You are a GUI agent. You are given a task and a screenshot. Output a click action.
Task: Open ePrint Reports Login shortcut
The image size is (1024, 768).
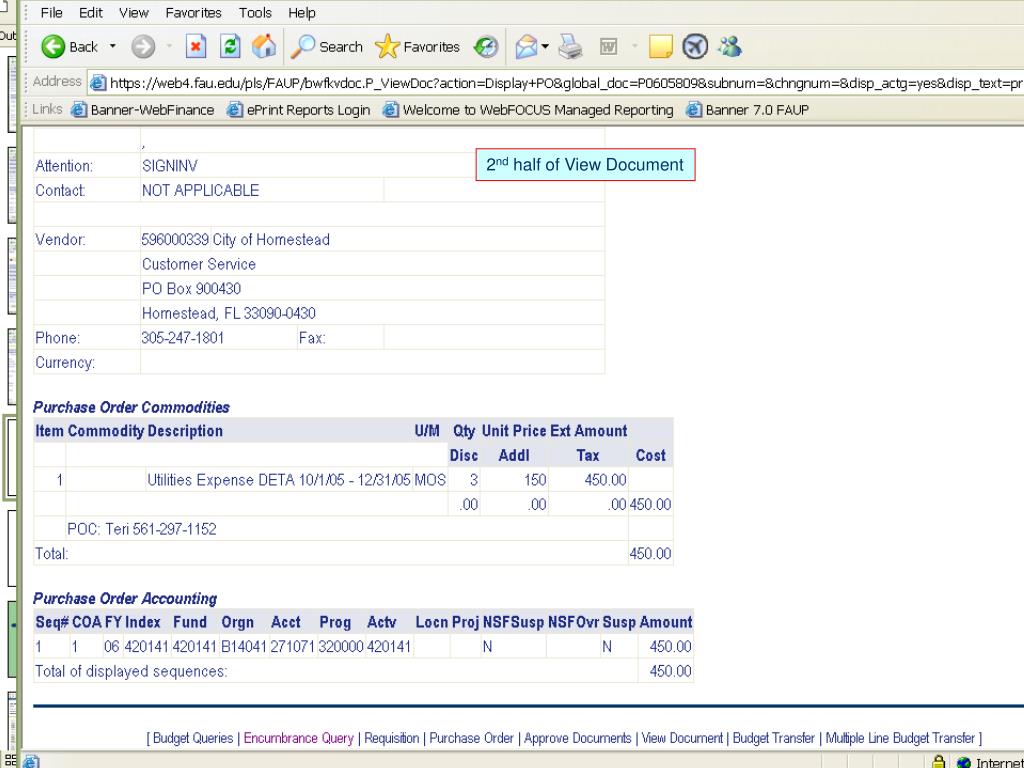pos(298,110)
